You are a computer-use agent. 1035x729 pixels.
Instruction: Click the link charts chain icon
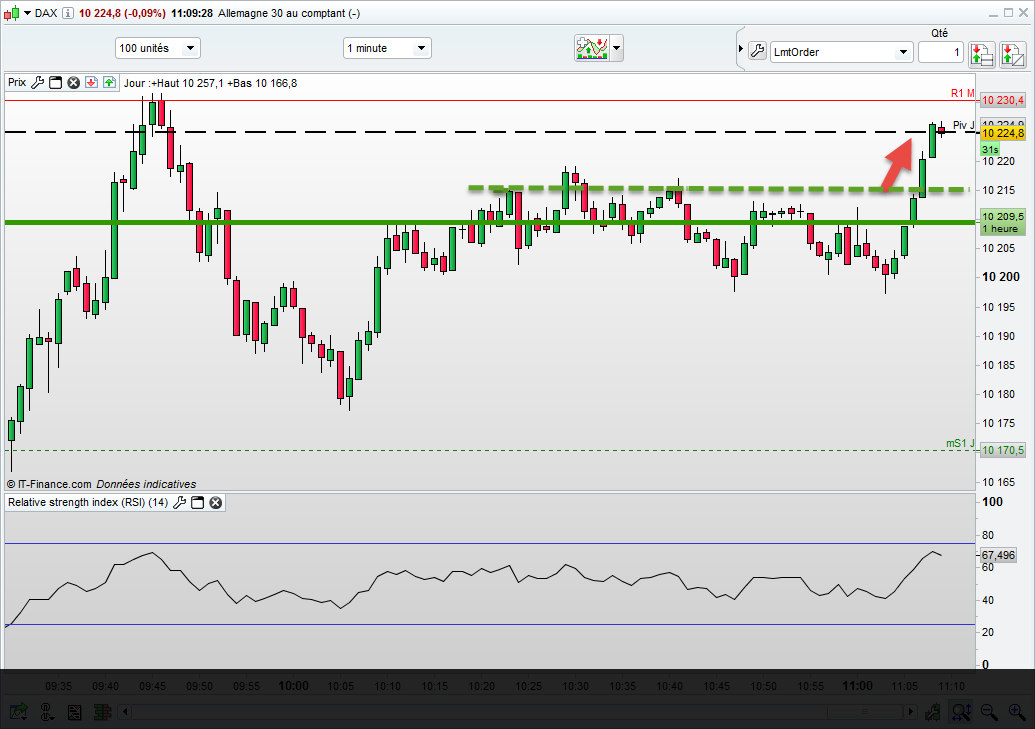point(46,712)
